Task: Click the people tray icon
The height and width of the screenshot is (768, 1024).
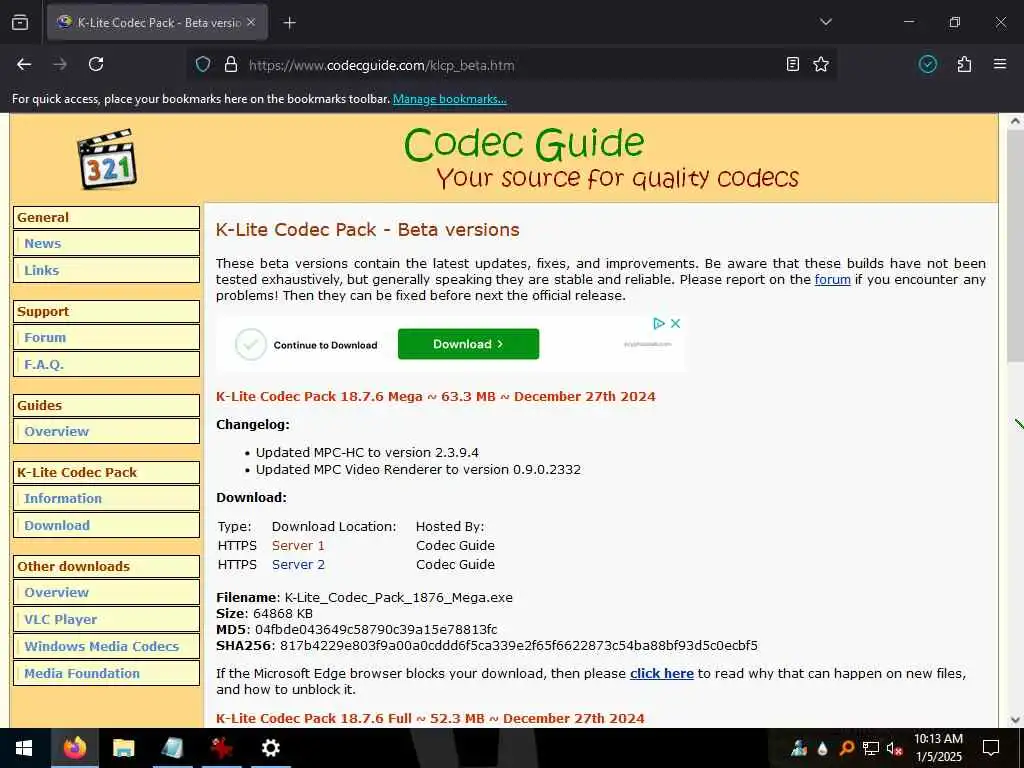Action: tap(799, 748)
